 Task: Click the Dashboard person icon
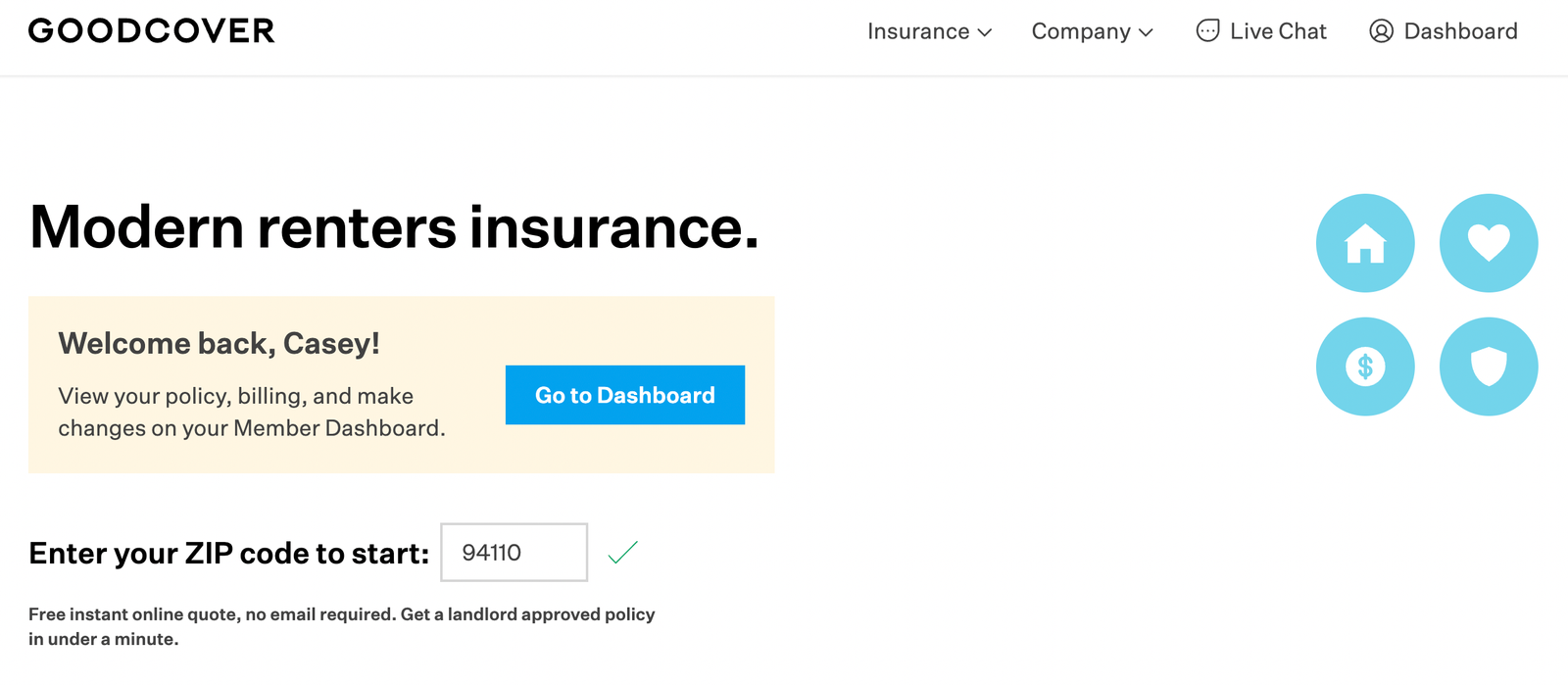[x=1382, y=31]
